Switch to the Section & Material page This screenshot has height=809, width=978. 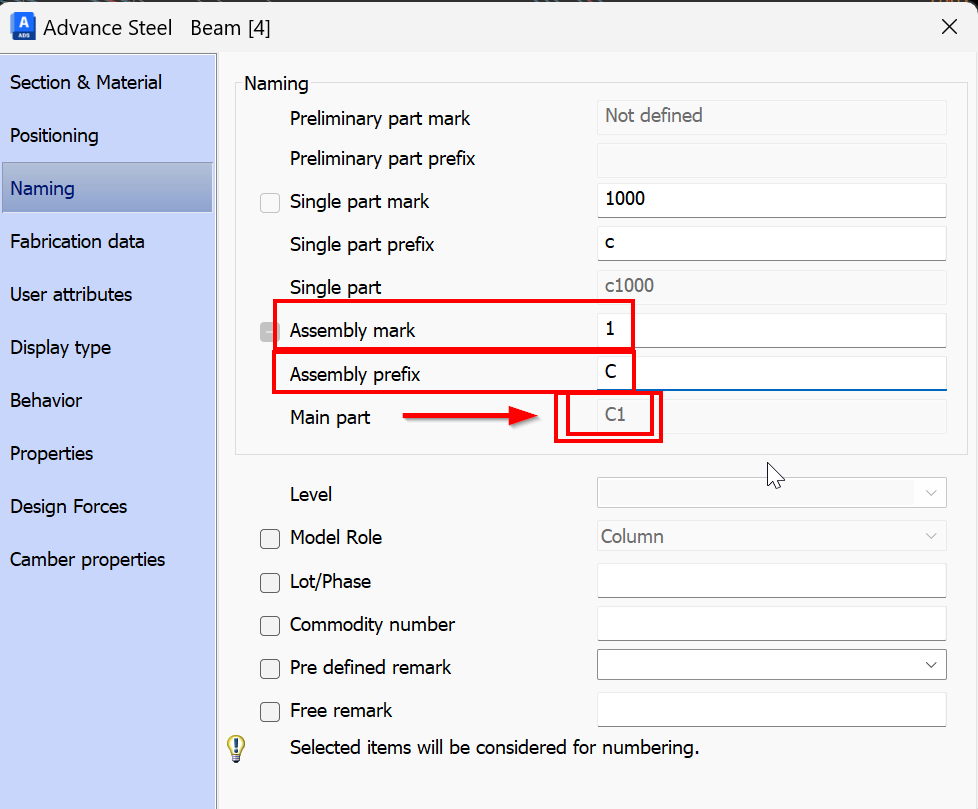(x=86, y=82)
